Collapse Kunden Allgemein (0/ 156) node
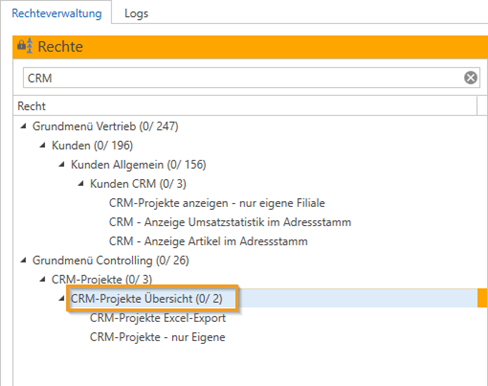488x386 pixels. 62,165
